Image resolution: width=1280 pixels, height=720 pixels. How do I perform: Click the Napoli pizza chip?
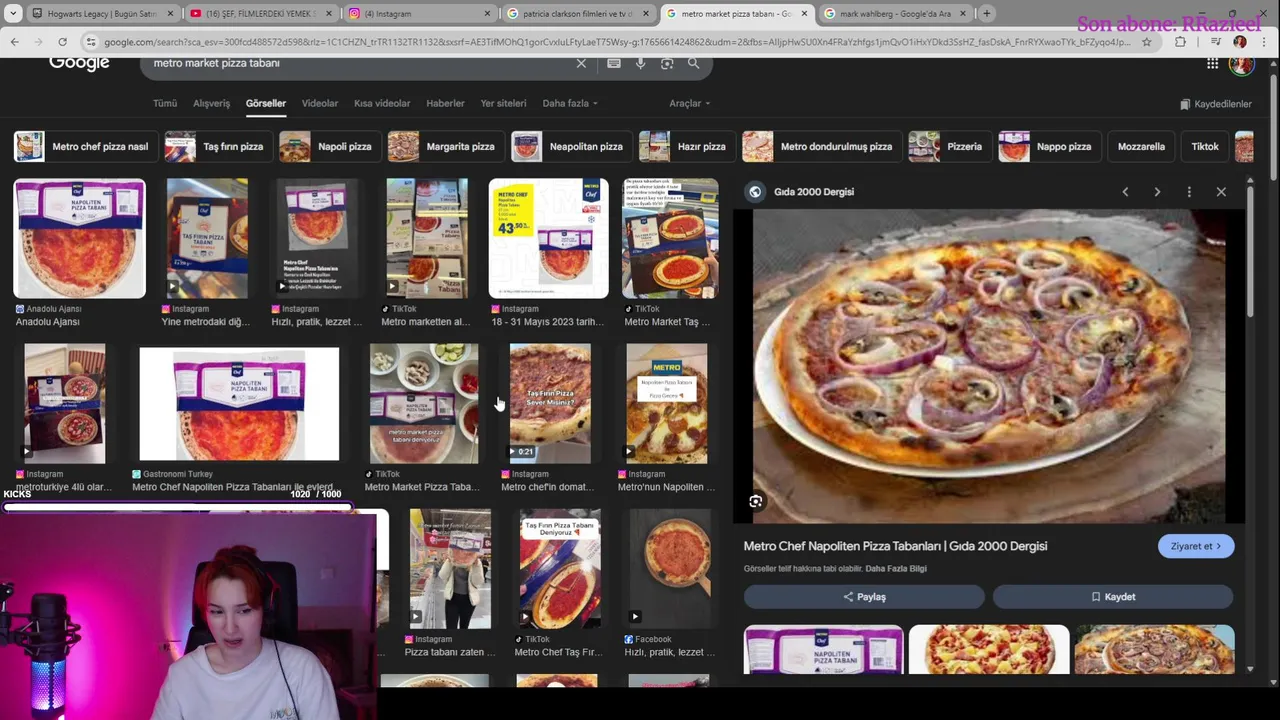point(328,146)
